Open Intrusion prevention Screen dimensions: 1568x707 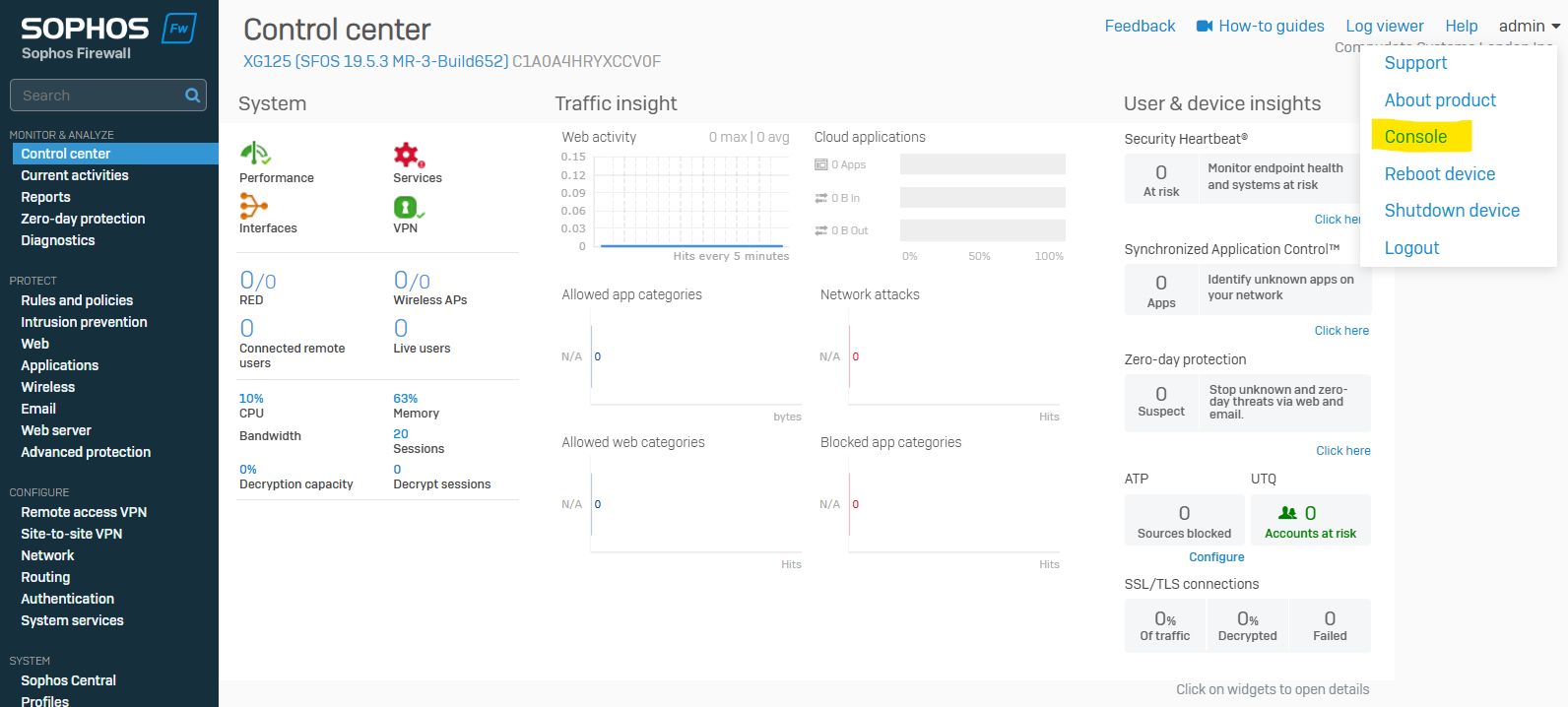pyautogui.click(x=84, y=322)
